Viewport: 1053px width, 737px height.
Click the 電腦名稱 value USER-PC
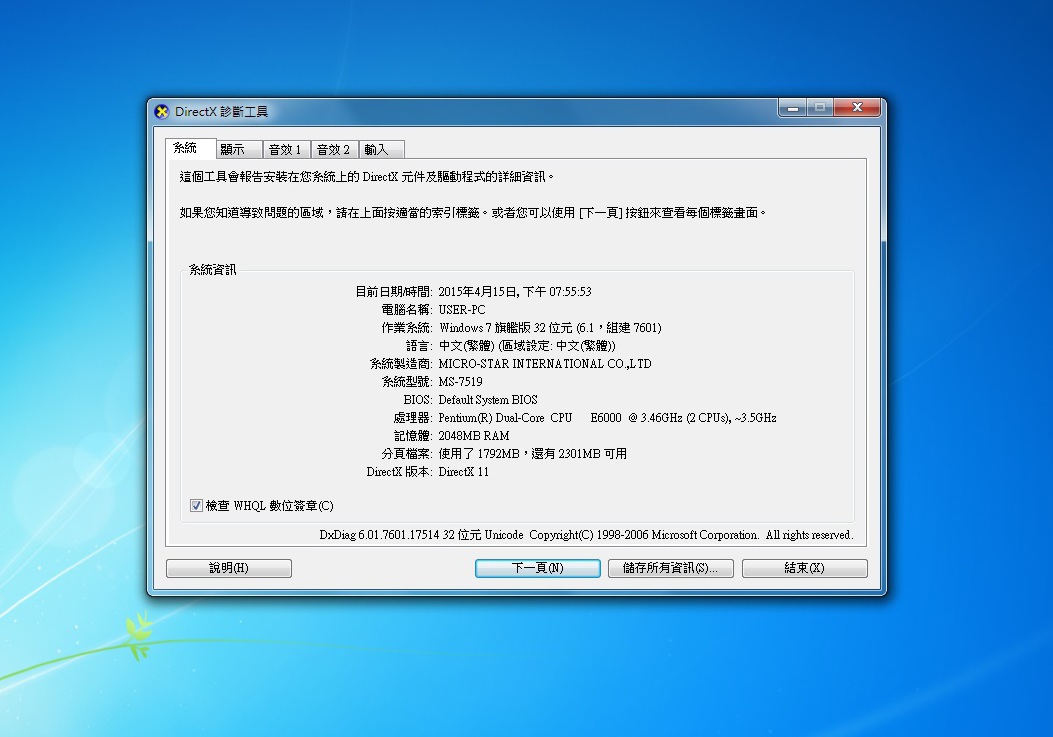click(462, 310)
